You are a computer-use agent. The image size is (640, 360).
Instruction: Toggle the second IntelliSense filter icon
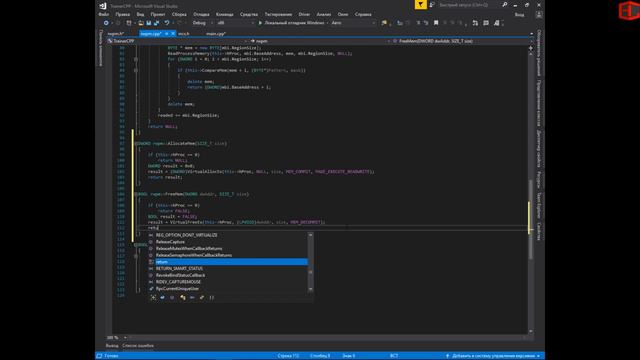162,298
